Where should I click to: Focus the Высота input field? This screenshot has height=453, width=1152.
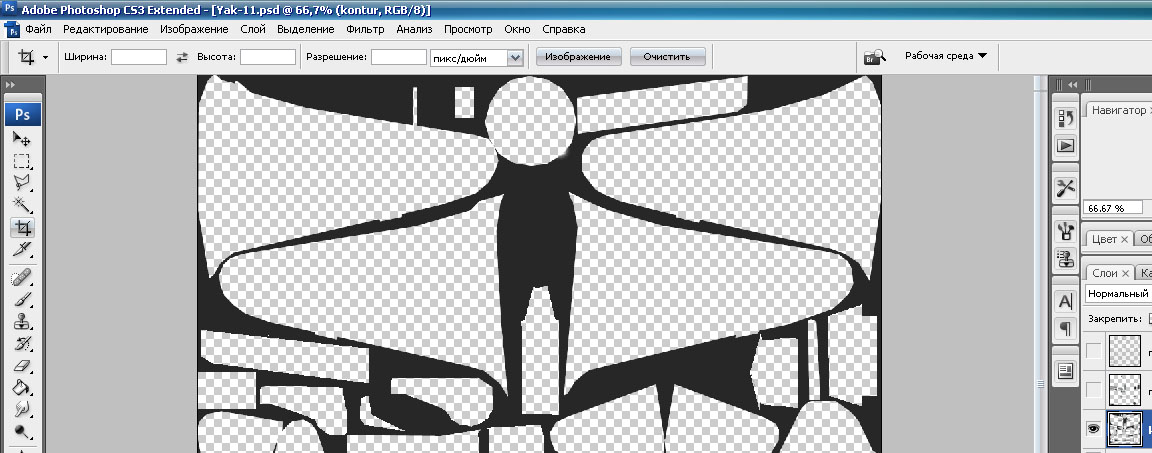(267, 57)
